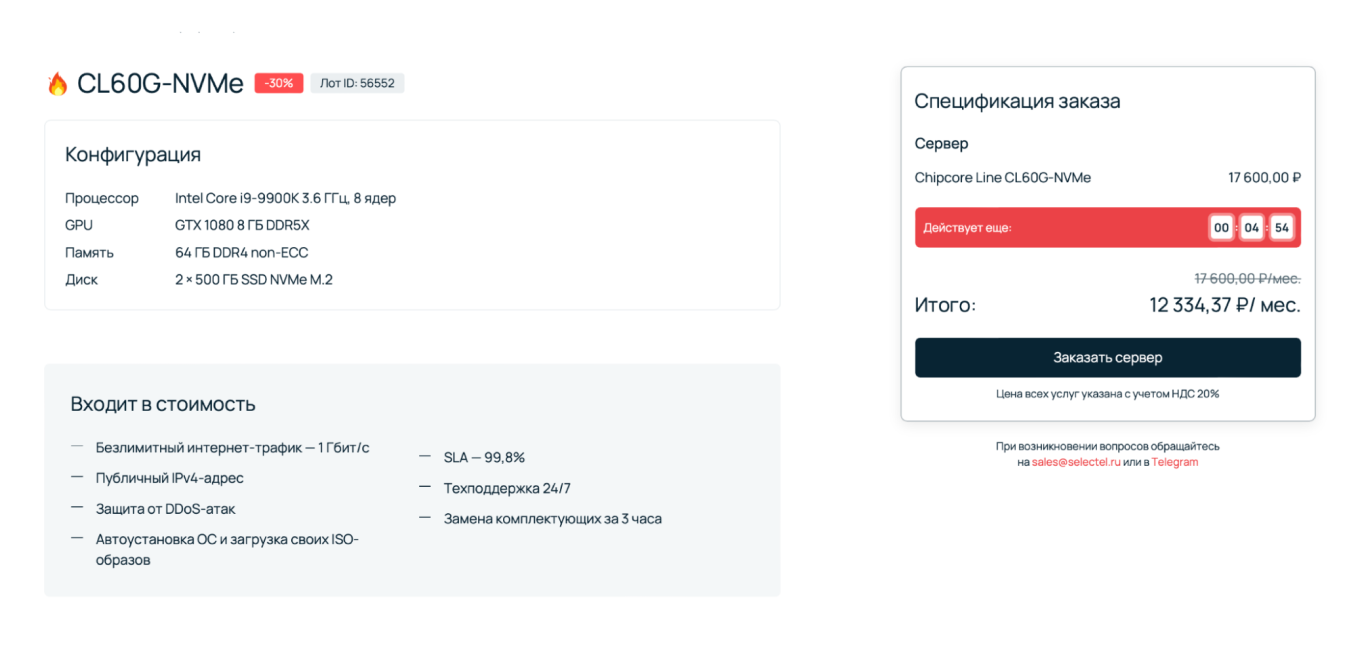This screenshot has height=663, width=1360.
Task: Click the Действует еще label in red banner
Action: (967, 228)
